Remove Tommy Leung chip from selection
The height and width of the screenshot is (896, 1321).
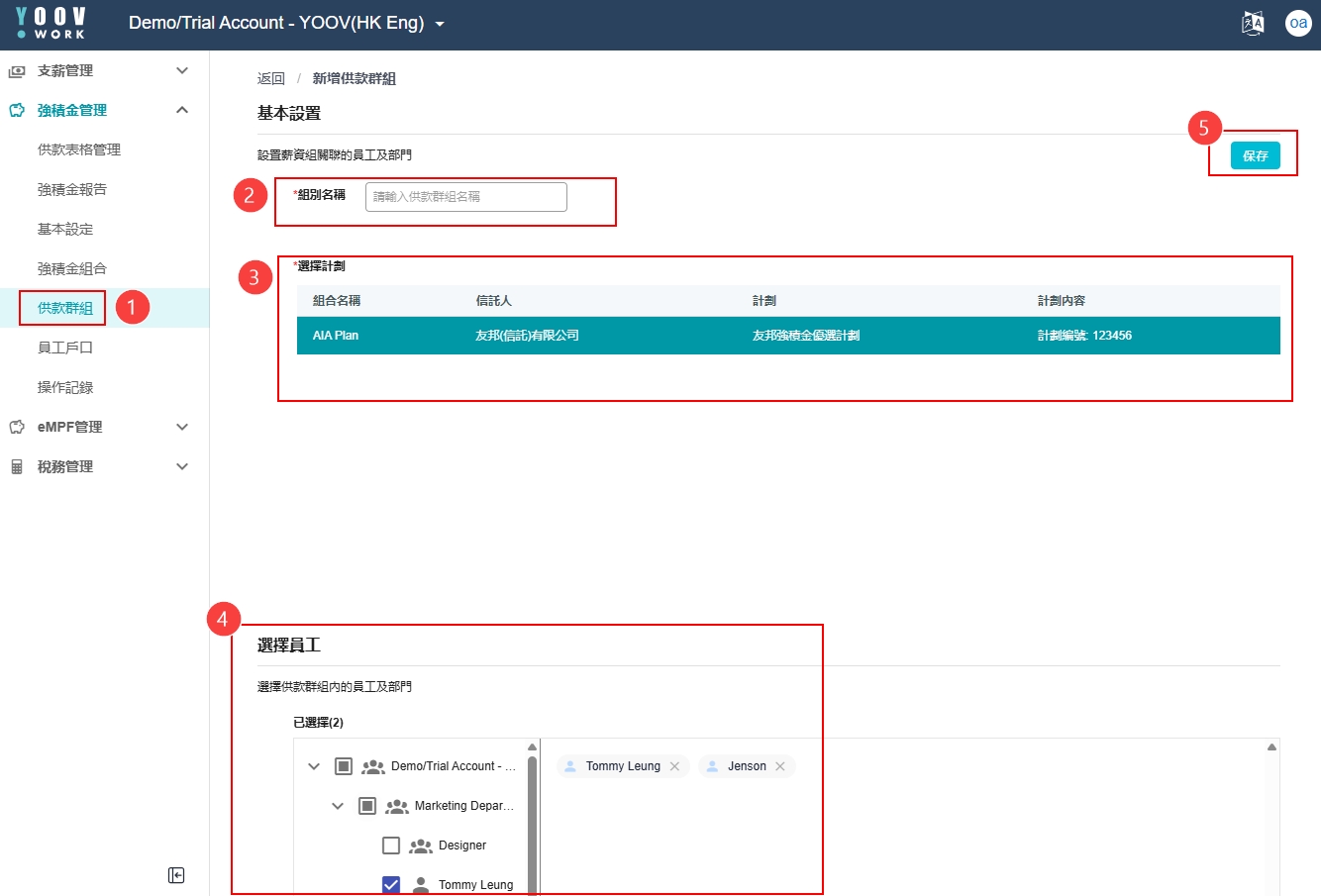674,766
